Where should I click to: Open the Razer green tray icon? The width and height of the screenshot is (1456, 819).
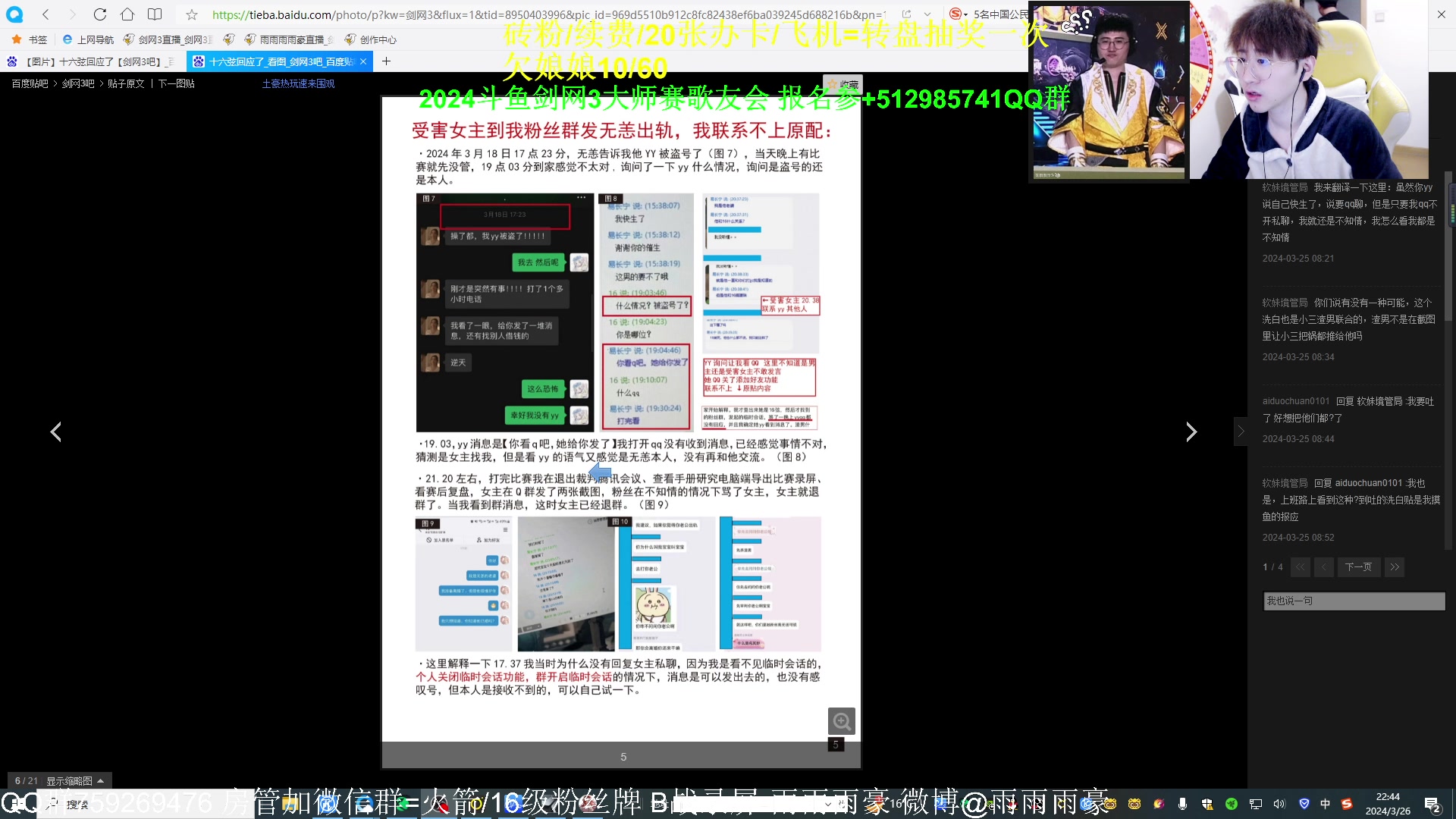coord(1232,804)
